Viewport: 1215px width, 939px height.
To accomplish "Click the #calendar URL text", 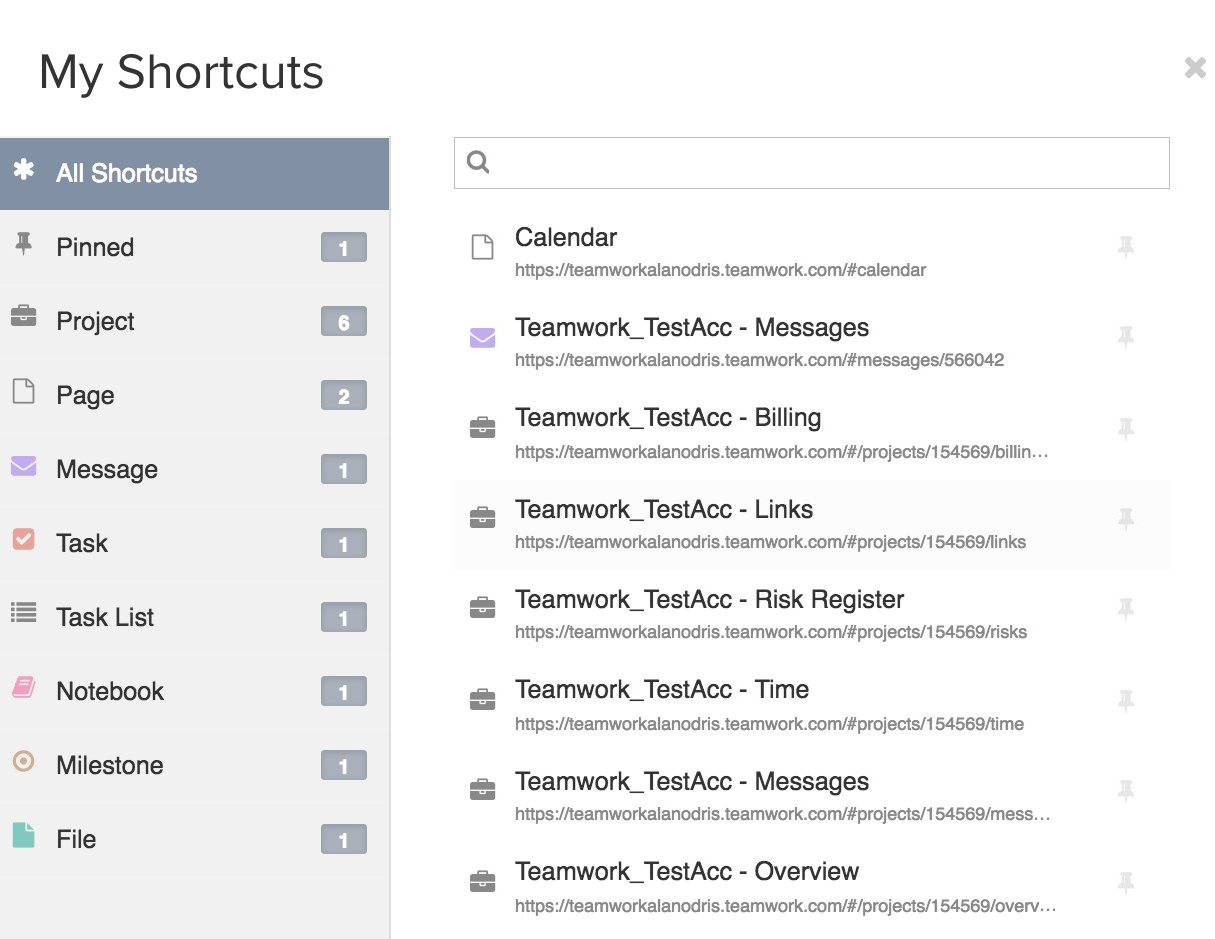I will [721, 270].
